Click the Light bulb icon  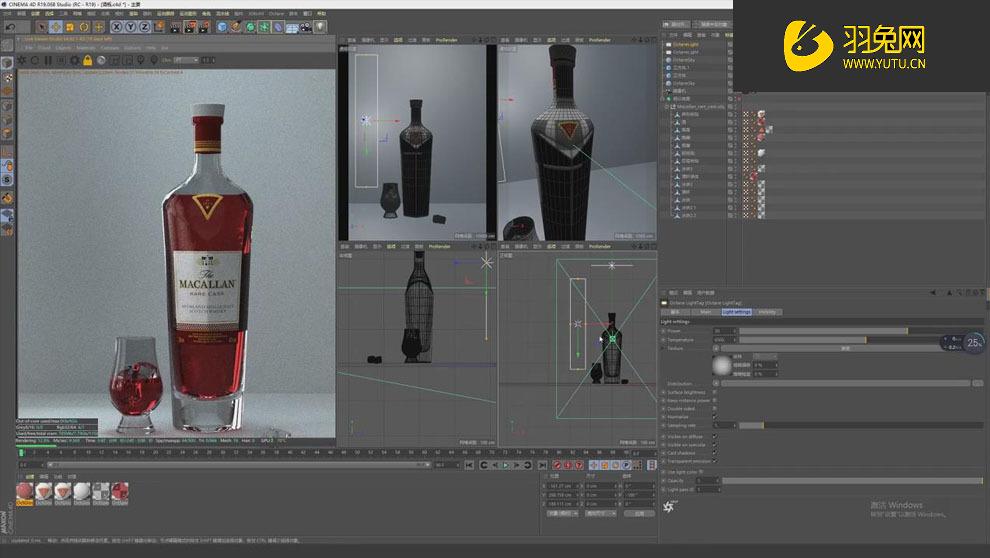coord(320,27)
